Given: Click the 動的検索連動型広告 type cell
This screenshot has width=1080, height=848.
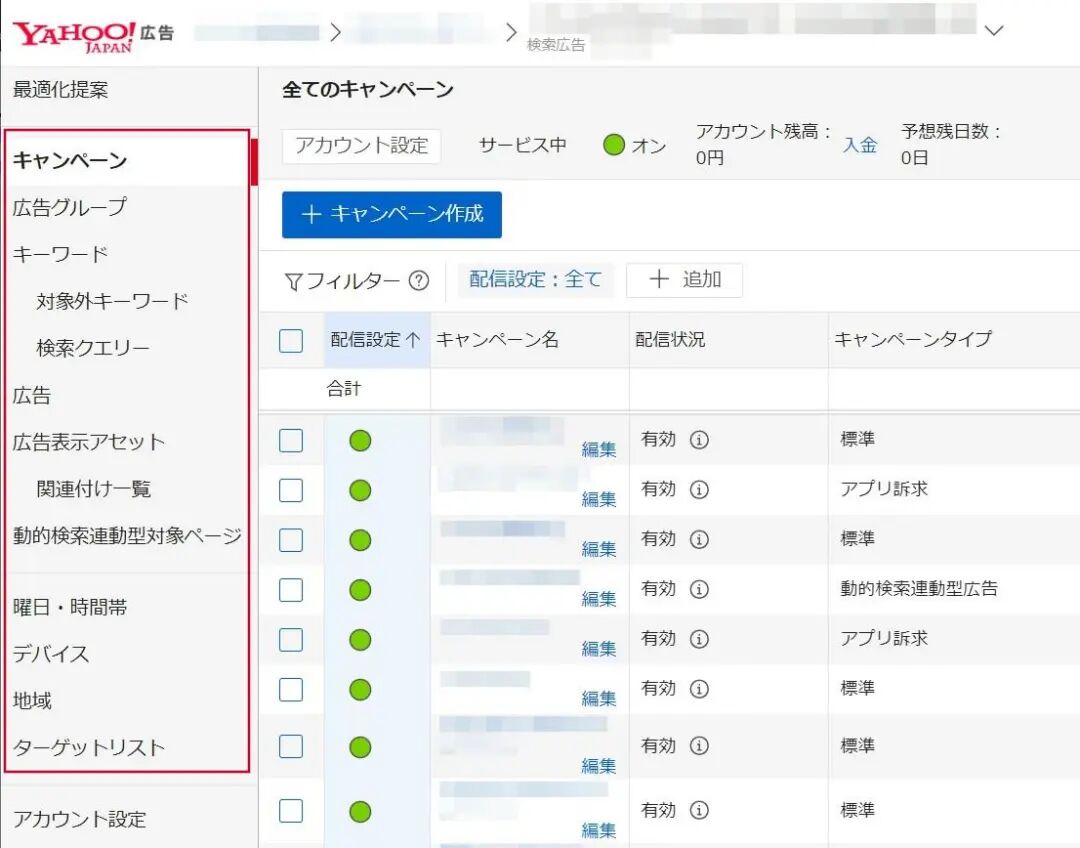Looking at the screenshot, I should tap(919, 588).
